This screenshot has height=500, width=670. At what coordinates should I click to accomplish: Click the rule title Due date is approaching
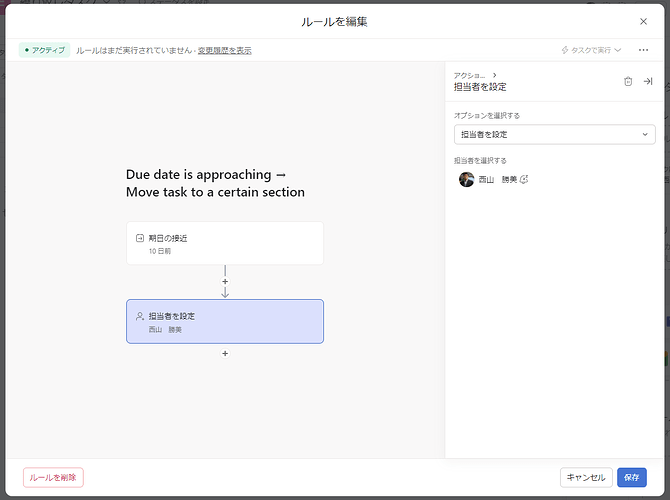pos(215,183)
